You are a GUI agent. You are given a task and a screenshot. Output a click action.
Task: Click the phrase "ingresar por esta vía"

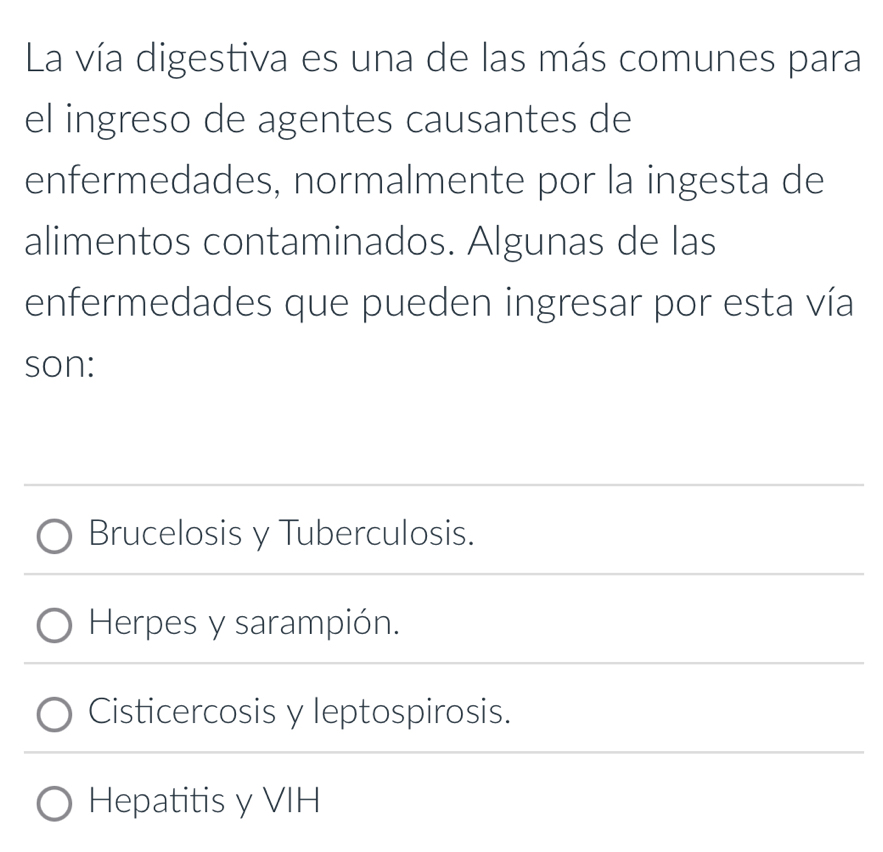701,305
